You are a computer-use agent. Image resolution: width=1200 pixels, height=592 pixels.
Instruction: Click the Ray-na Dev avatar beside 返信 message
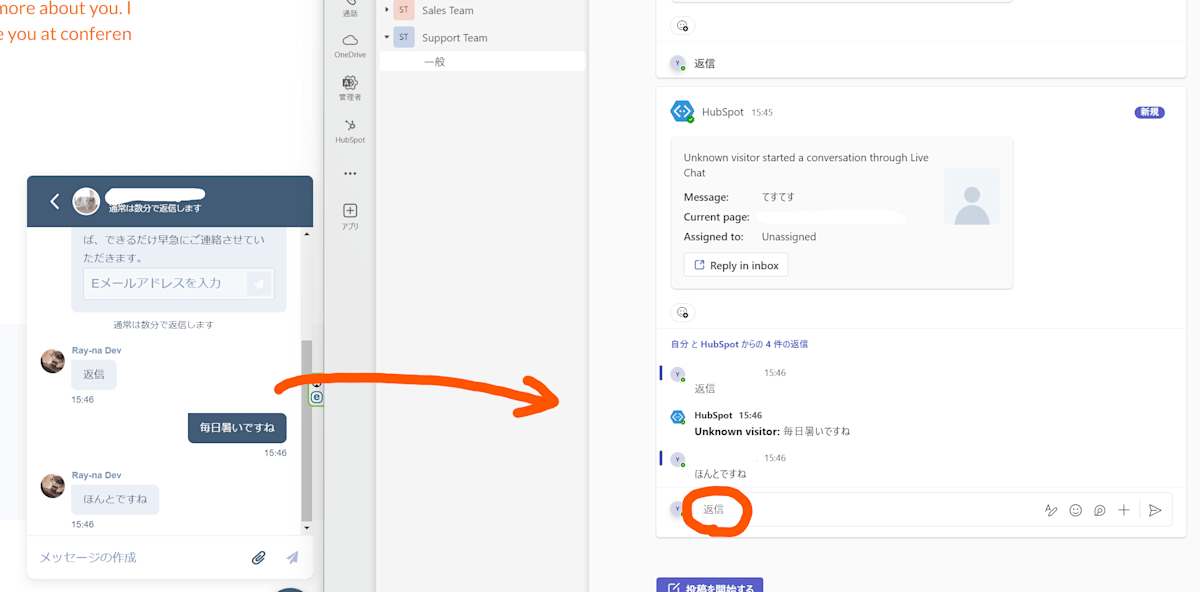(x=53, y=361)
